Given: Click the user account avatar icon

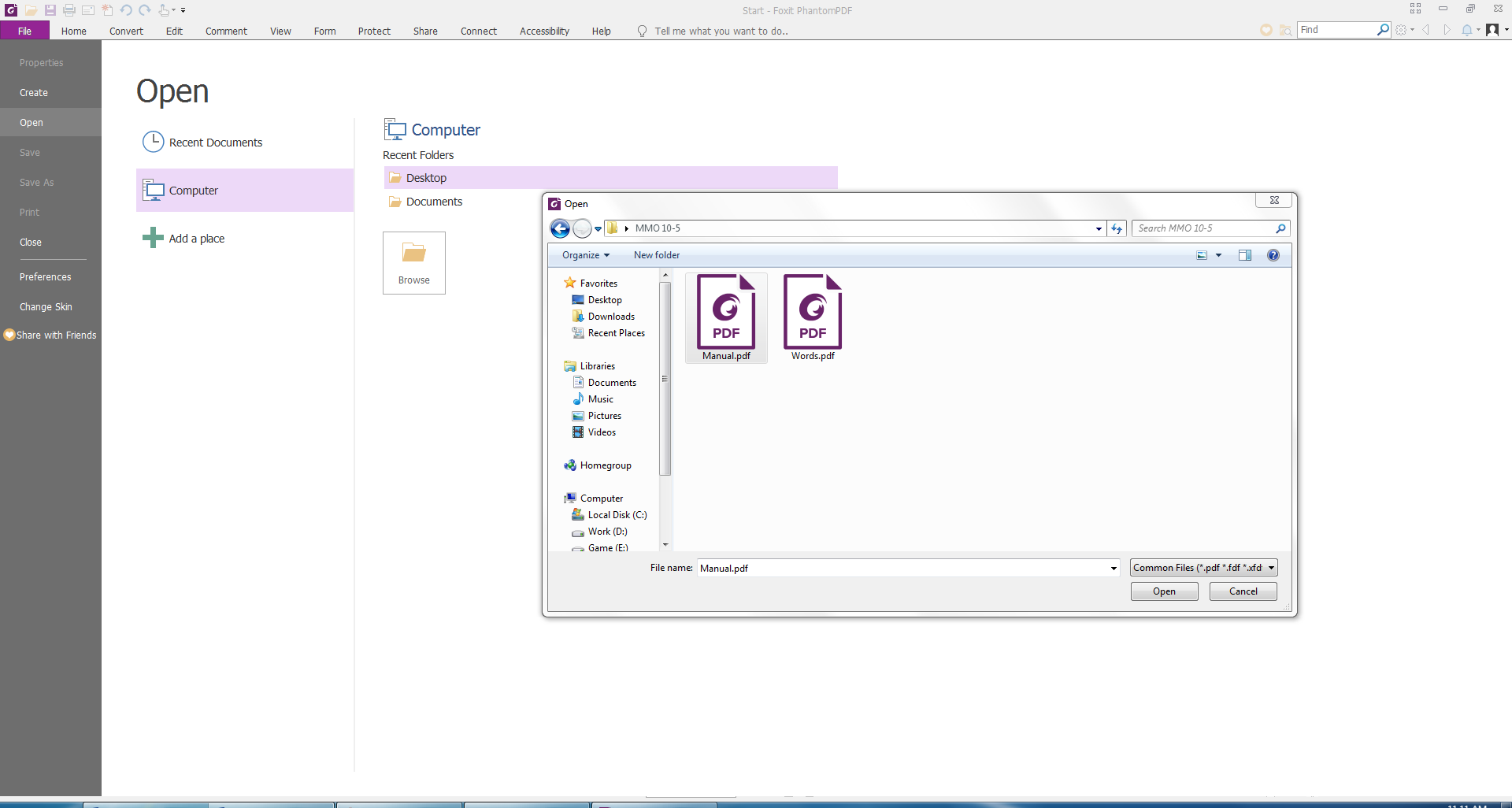Looking at the screenshot, I should 1492,30.
